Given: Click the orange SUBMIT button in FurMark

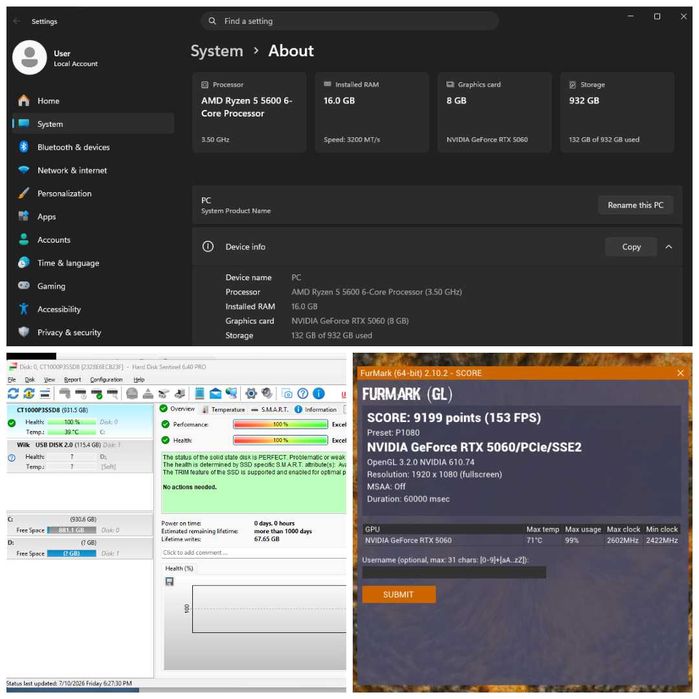Looking at the screenshot, I should tap(399, 594).
